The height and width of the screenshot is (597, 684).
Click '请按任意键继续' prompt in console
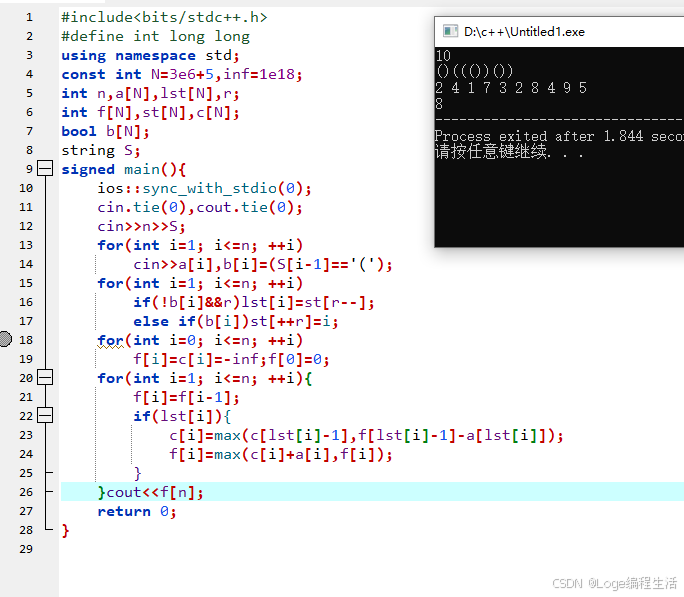(x=491, y=152)
